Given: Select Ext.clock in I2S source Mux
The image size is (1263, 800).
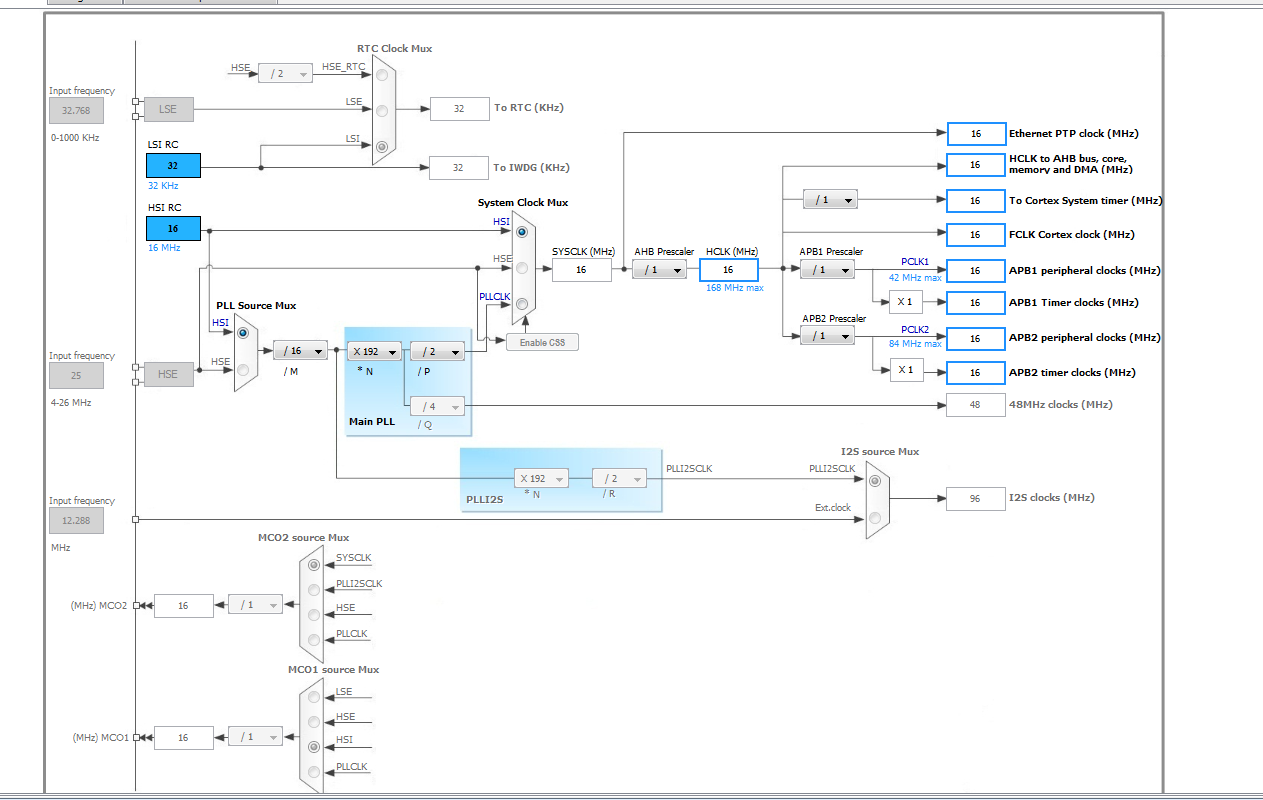Looking at the screenshot, I should click(875, 517).
